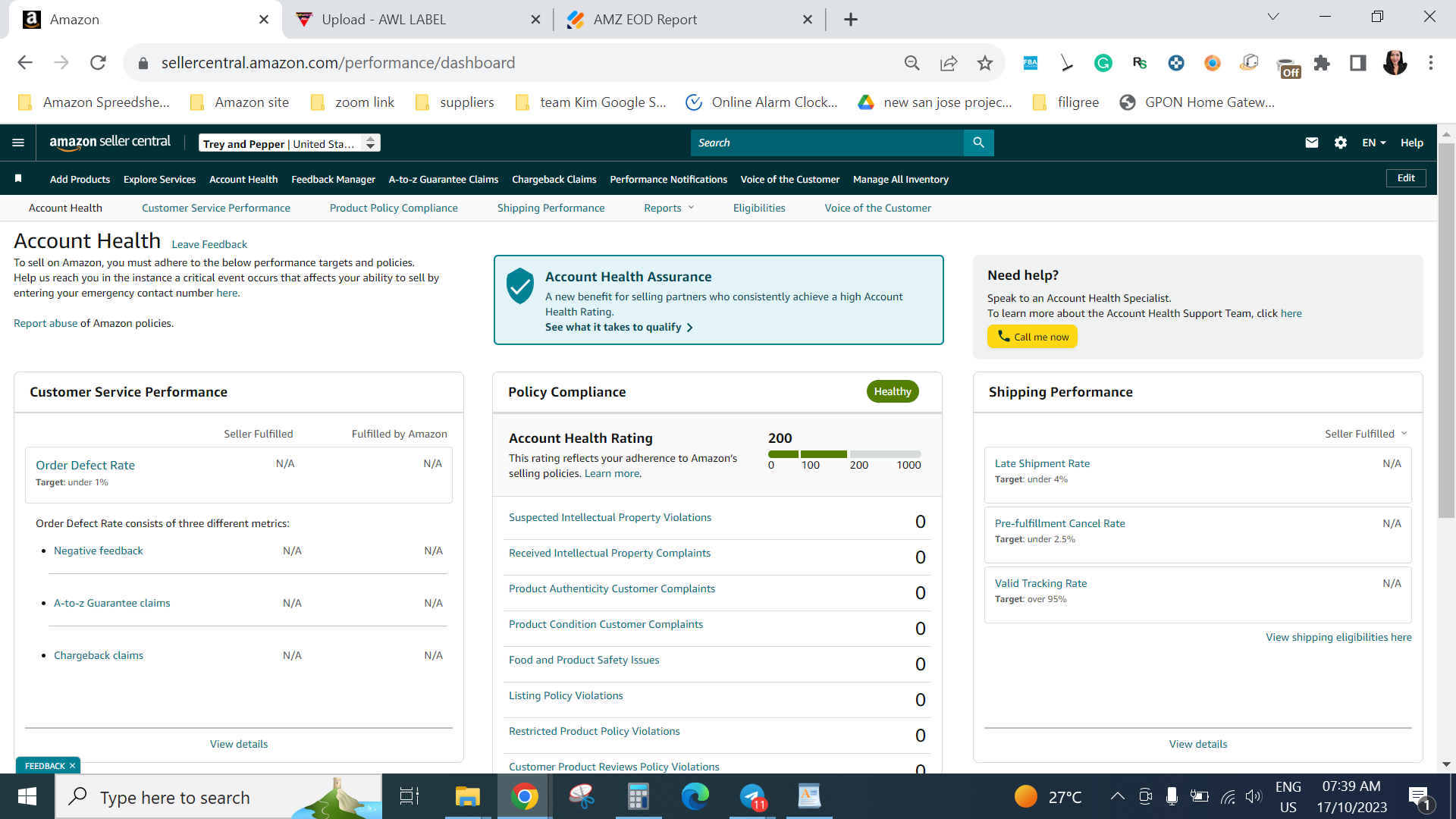
Task: Open Feedback Manager in the menu bar
Action: (333, 179)
